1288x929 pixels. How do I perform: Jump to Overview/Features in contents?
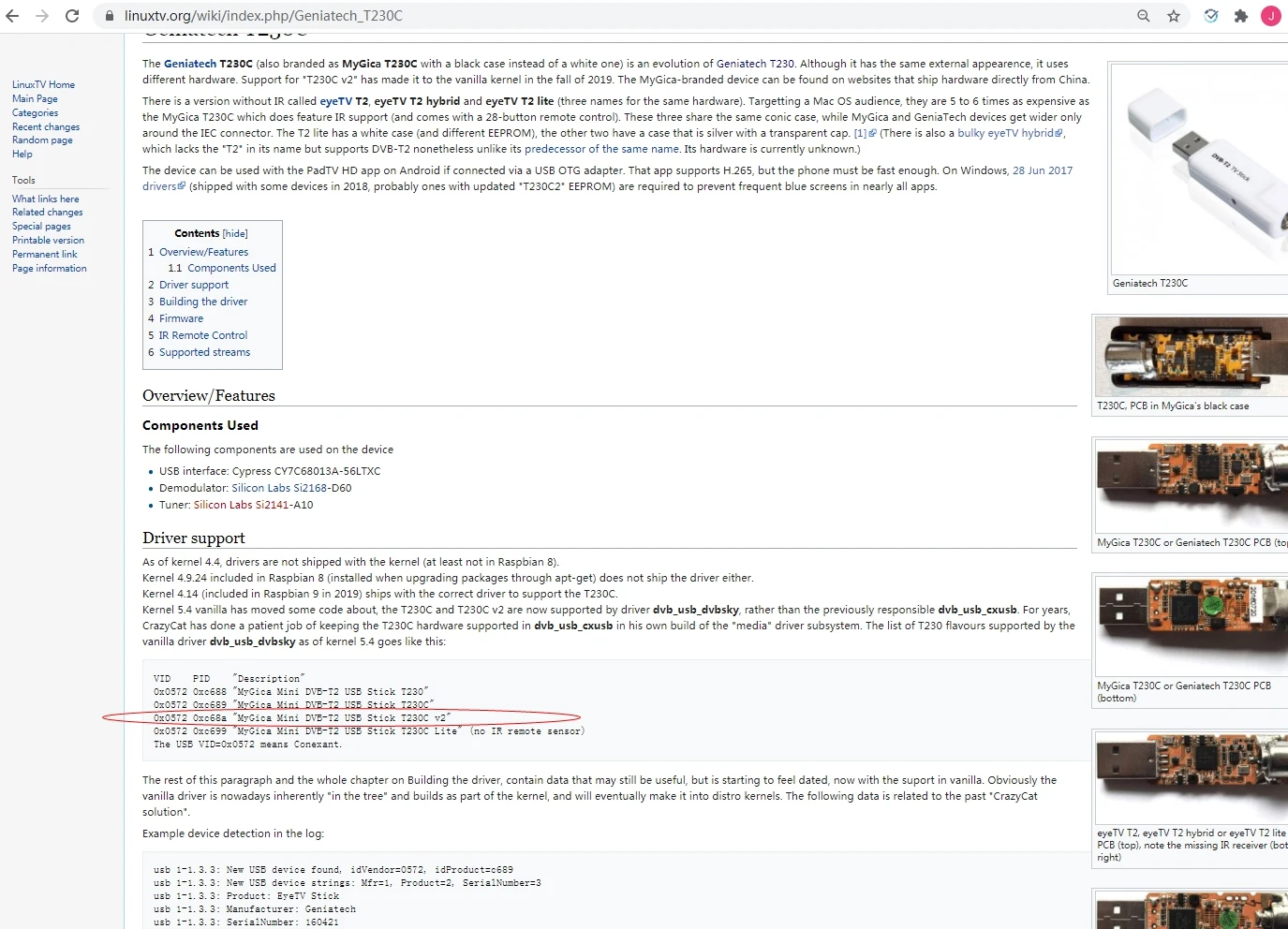click(x=203, y=253)
